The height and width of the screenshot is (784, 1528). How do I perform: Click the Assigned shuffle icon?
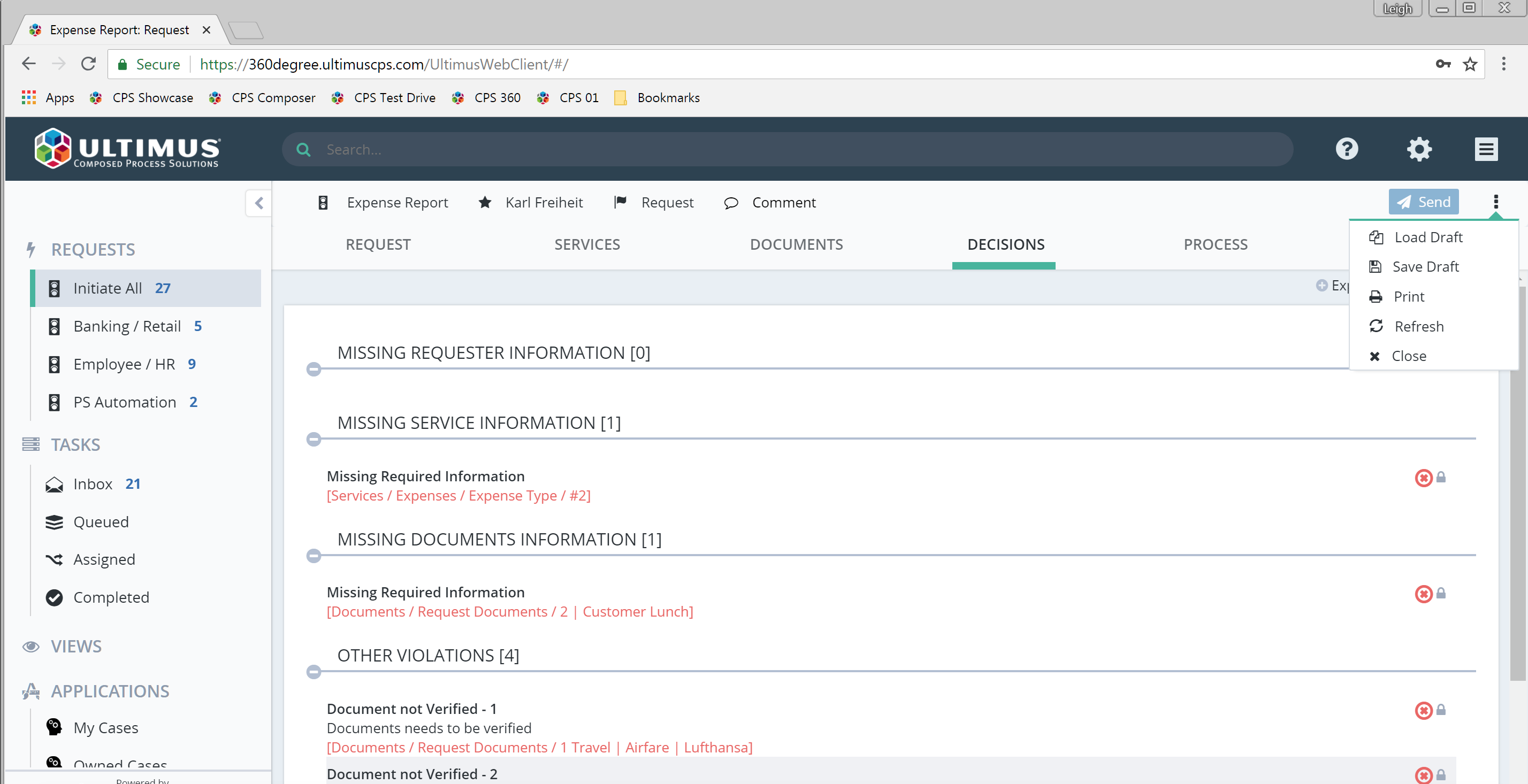(54, 559)
